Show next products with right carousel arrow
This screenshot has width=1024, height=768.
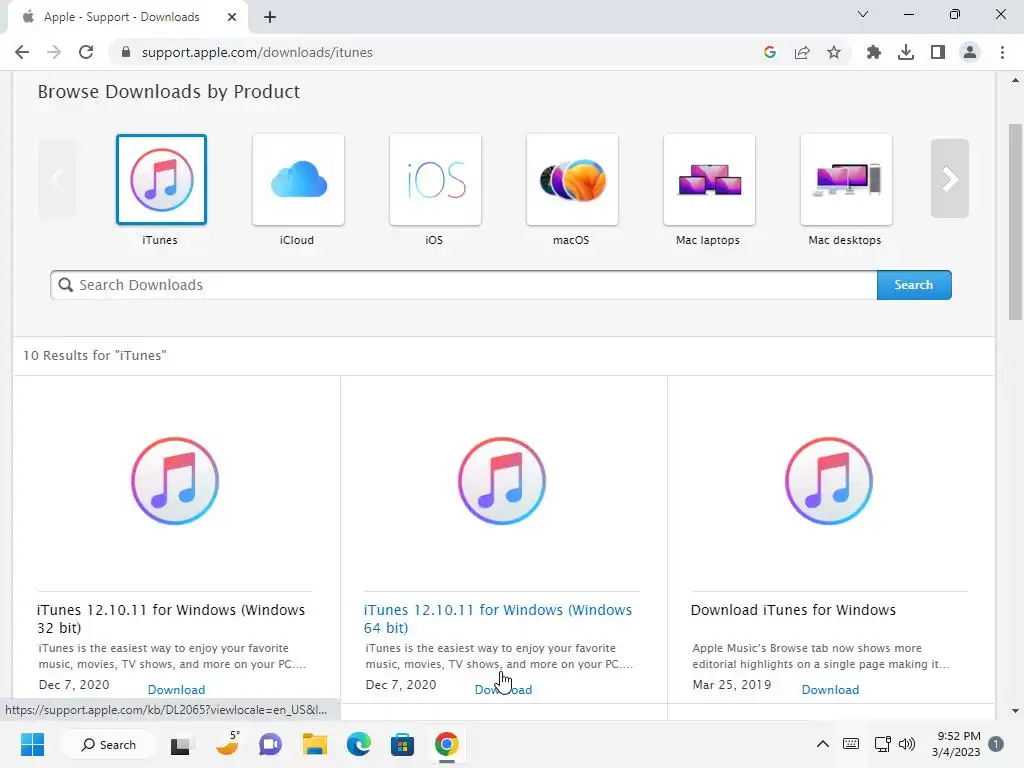tap(950, 178)
